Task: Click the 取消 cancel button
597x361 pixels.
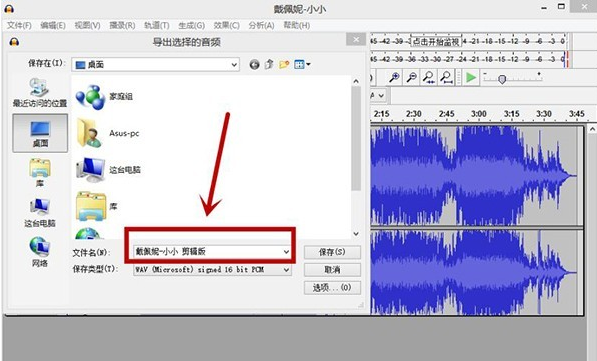Action: point(332,270)
